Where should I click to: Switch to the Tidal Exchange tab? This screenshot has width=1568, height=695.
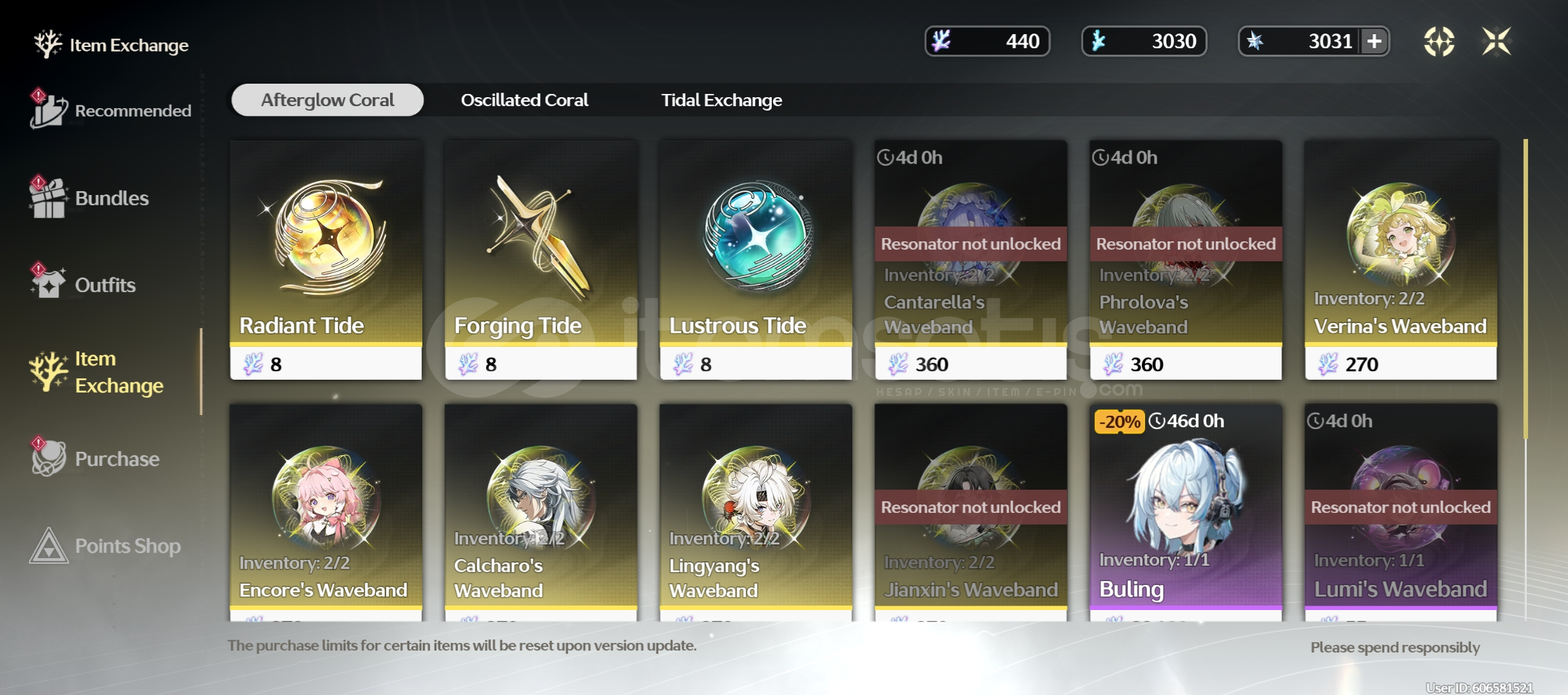[x=722, y=100]
